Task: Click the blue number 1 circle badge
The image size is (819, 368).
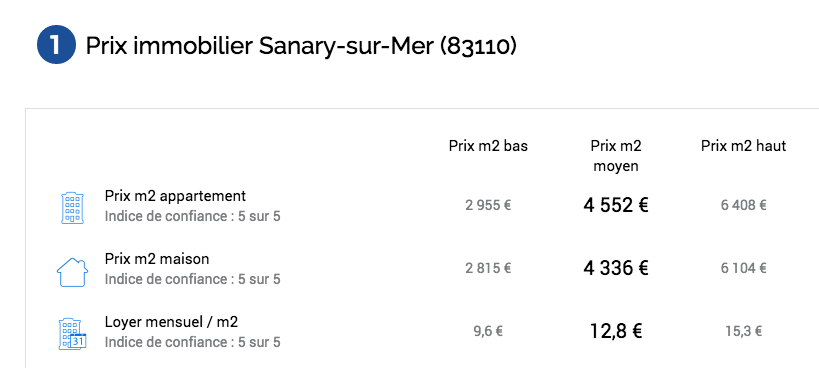Action: (56, 45)
